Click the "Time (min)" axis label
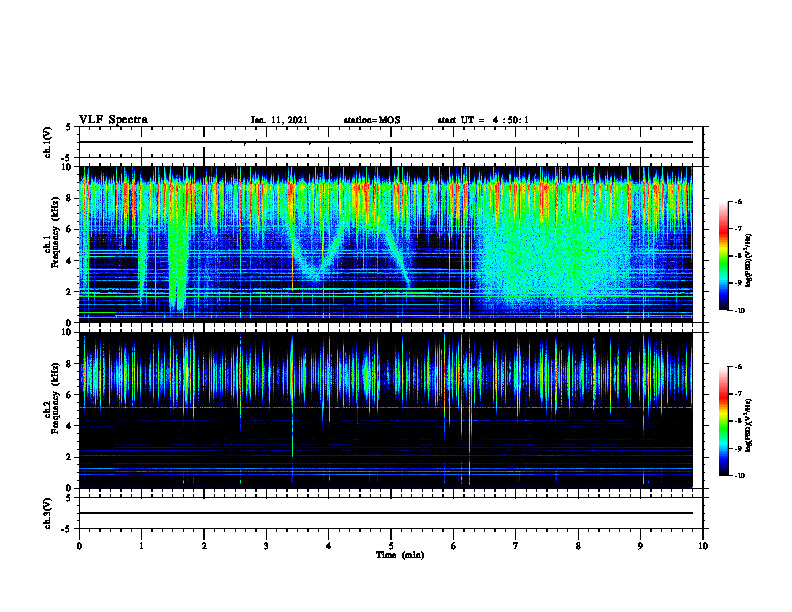 click(400, 555)
